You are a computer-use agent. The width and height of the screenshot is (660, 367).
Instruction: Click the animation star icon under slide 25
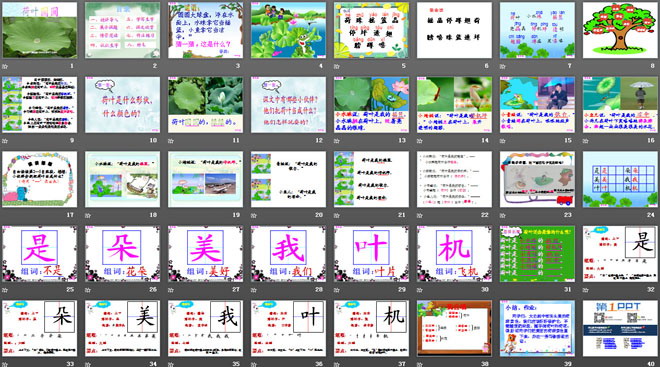5,290
